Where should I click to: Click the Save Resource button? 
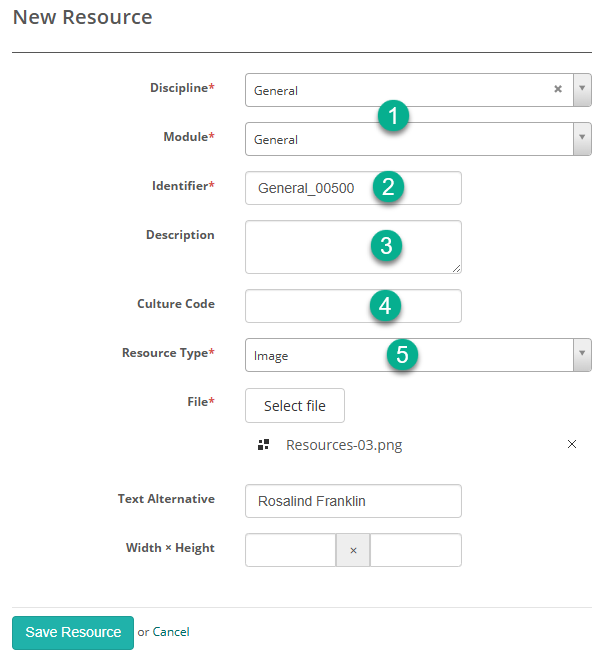click(x=73, y=632)
